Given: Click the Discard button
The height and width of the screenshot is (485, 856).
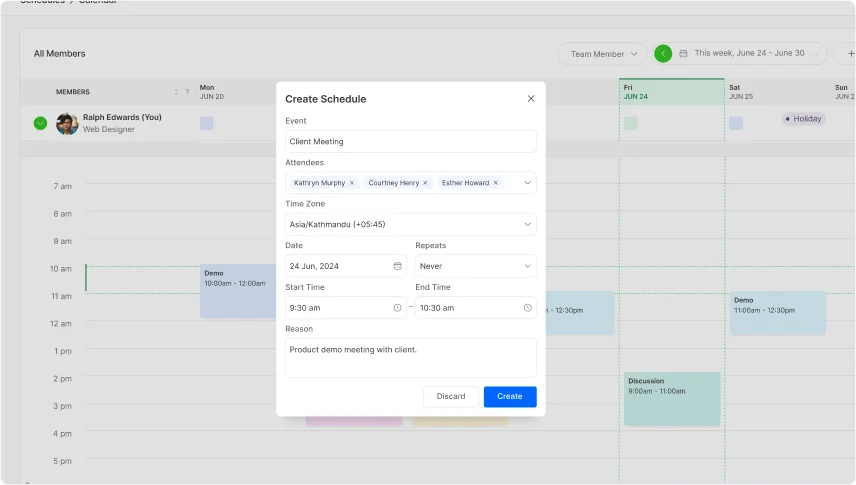Looking at the screenshot, I should (451, 396).
